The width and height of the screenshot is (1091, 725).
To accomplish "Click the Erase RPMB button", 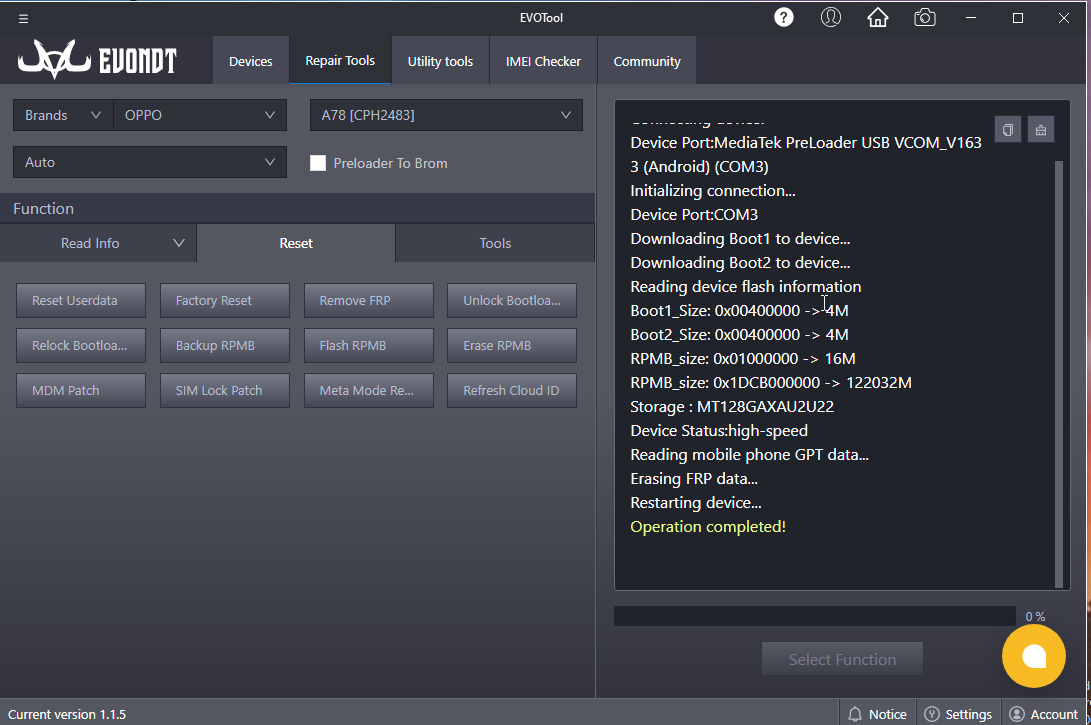I will tap(512, 346).
